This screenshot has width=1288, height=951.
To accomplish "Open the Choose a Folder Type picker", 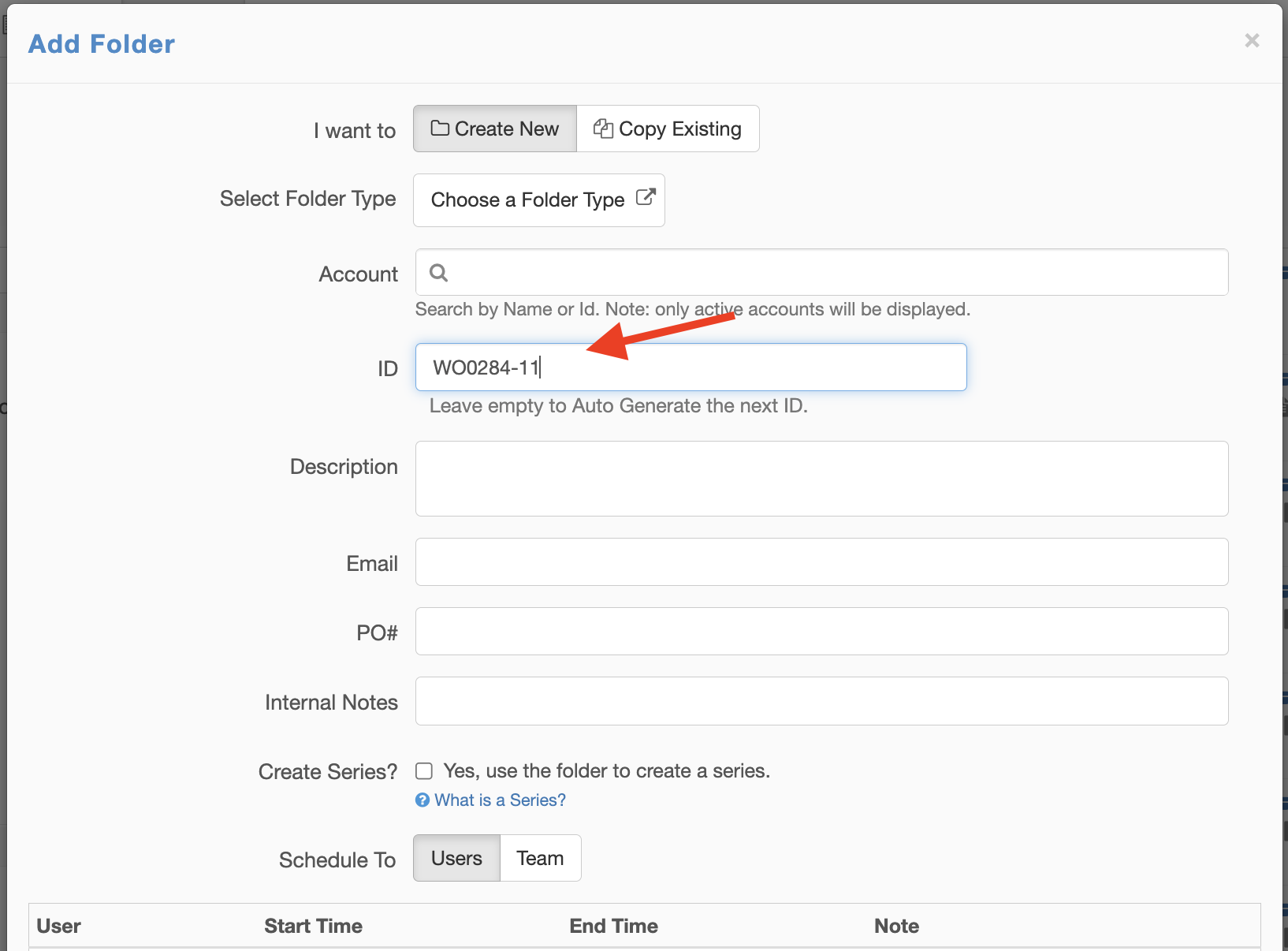I will [539, 200].
